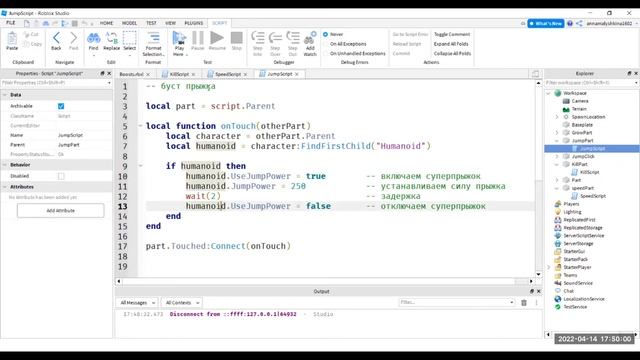Switch to the VIEW ribbon tab
The width and height of the screenshot is (640, 360).
[170, 23]
